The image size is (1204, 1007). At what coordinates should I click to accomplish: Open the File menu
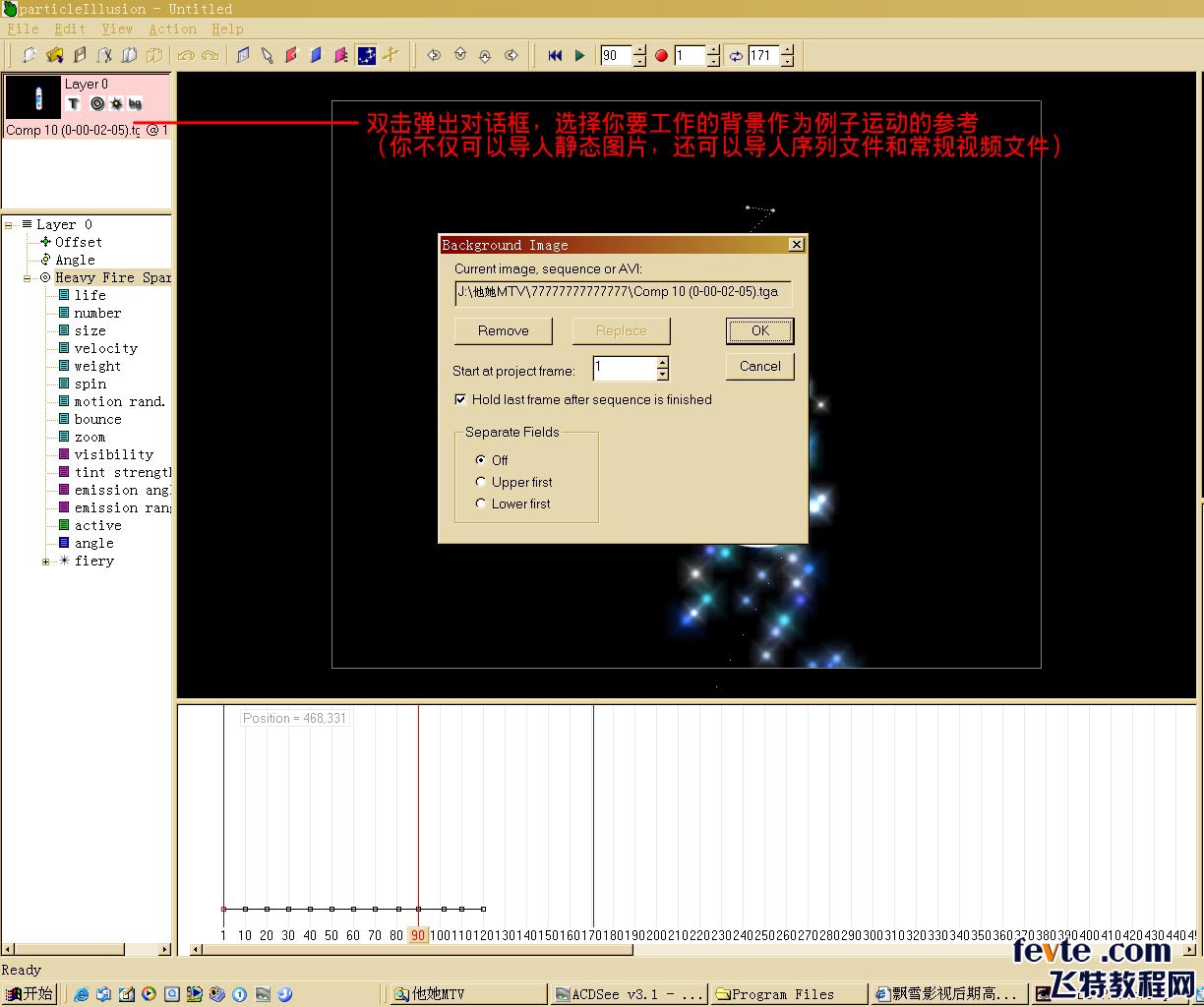click(x=24, y=30)
